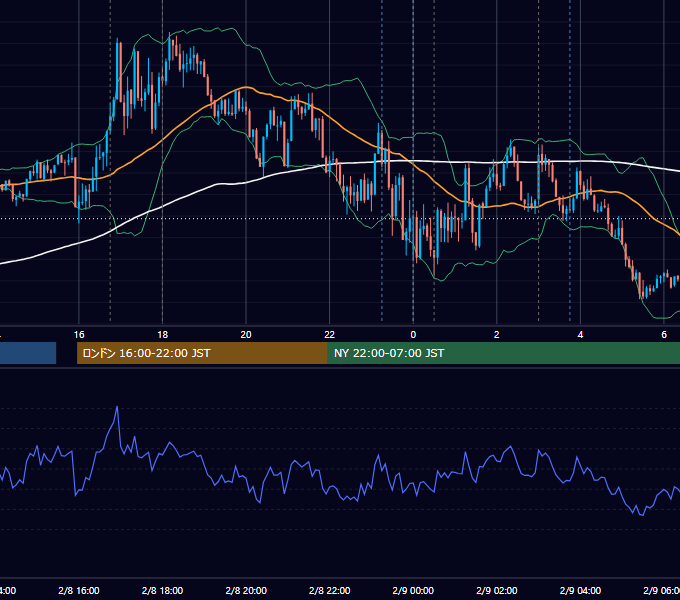Viewport: 680px width, 600px height.
Task: Click the blue session bar before London
Action: point(28,353)
